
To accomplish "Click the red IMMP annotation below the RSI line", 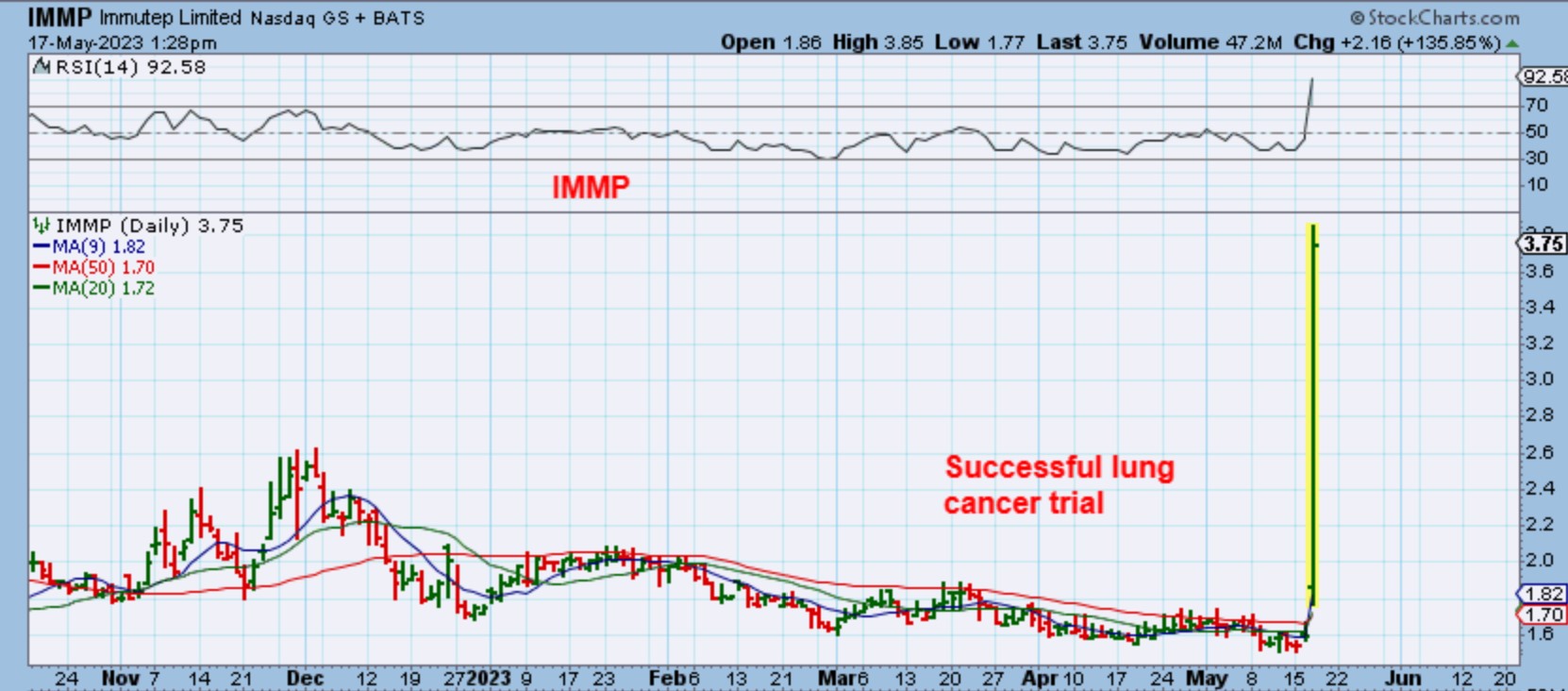I will tap(591, 187).
